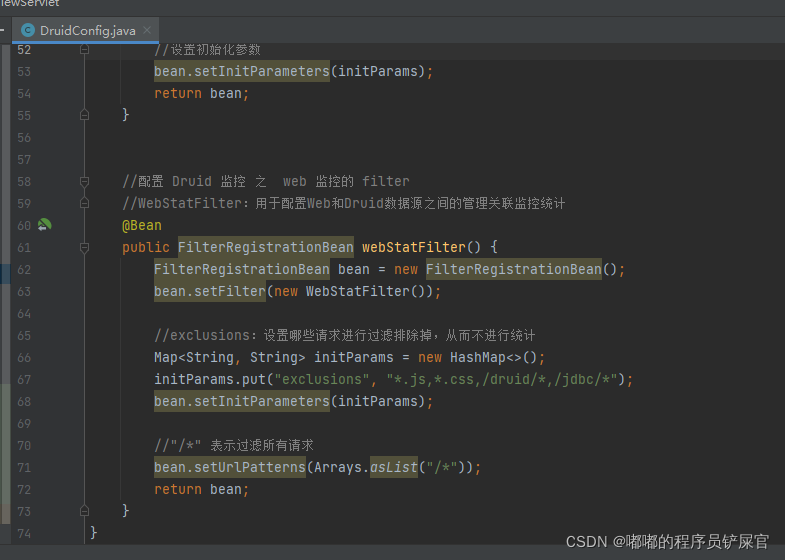Viewport: 785px width, 560px height.
Task: Click the initParams variable declaration on line 66
Action: [353, 357]
